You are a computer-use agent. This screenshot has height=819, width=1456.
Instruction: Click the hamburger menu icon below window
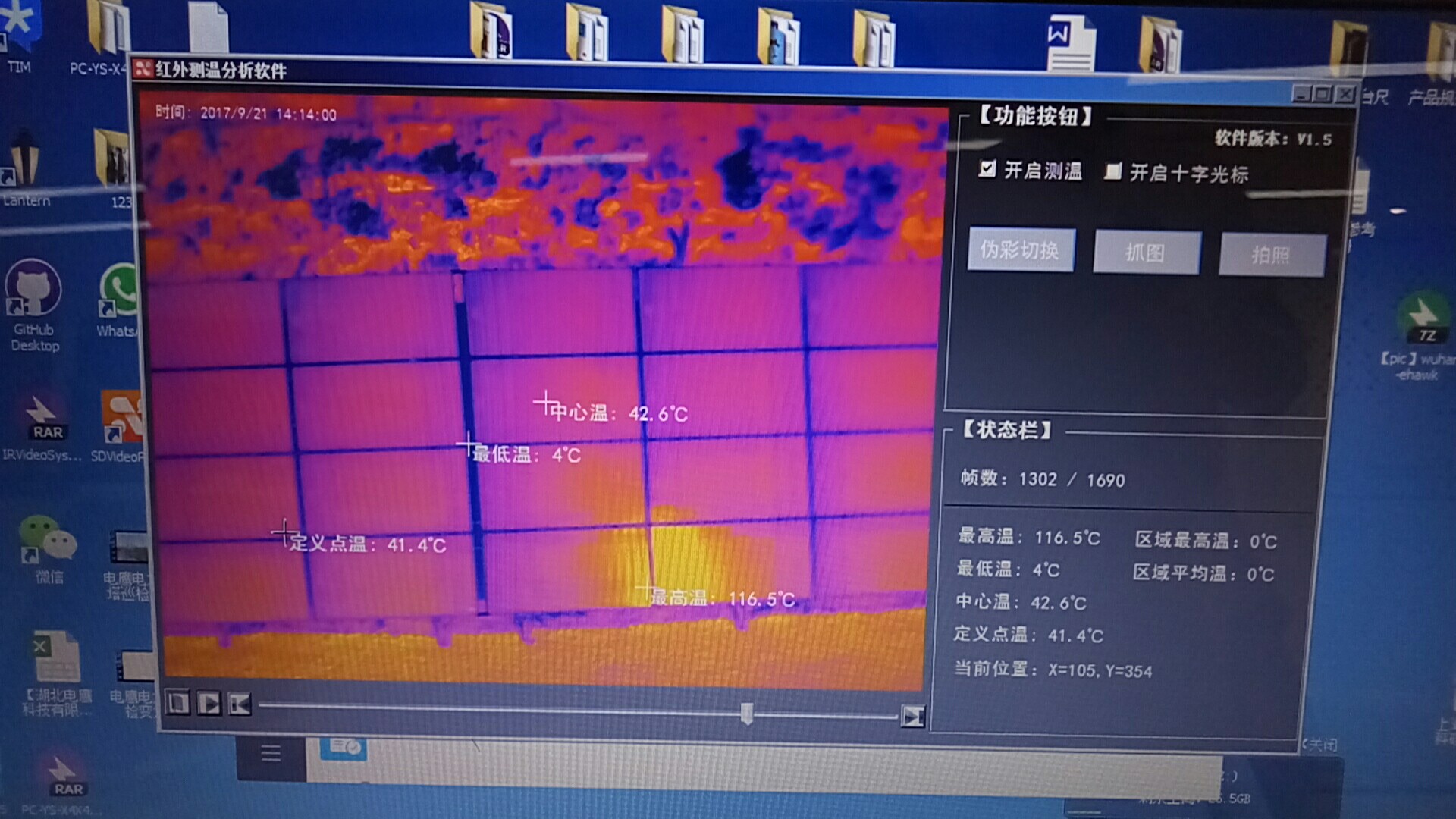pos(271,753)
